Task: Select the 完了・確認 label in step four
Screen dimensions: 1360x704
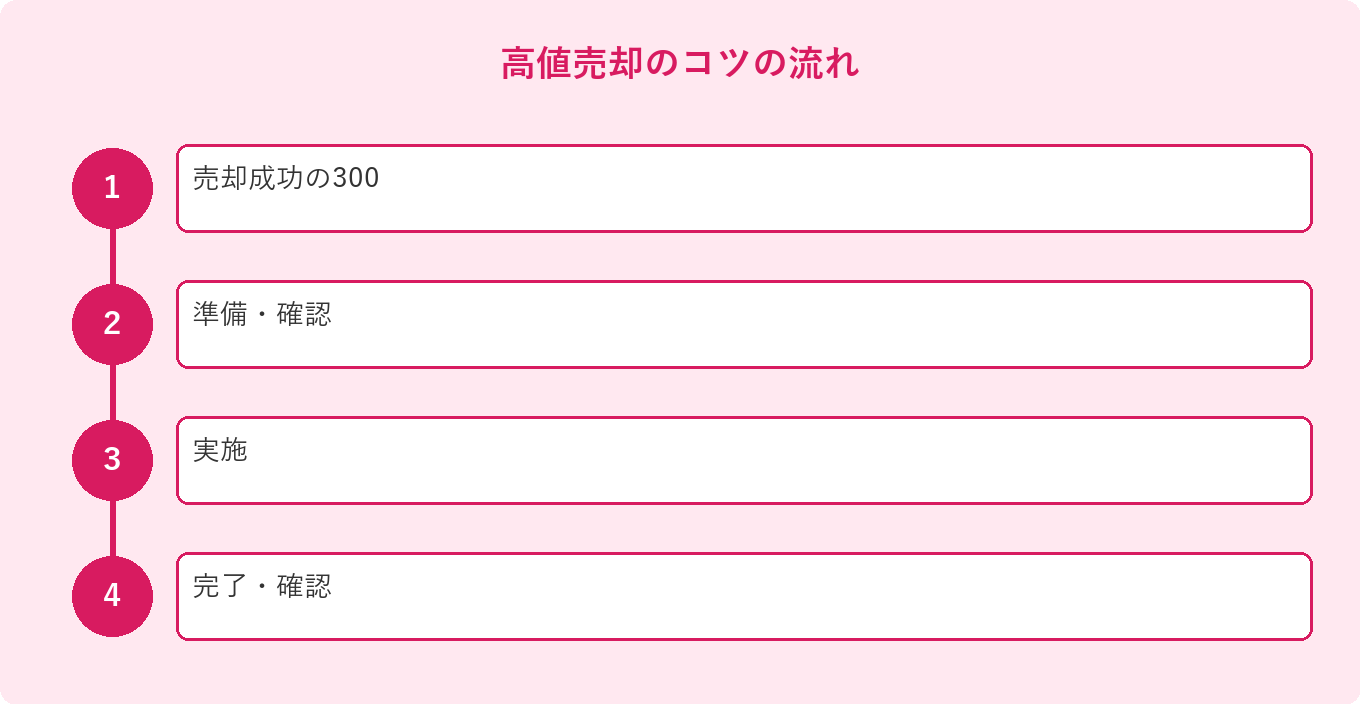Action: (x=262, y=587)
